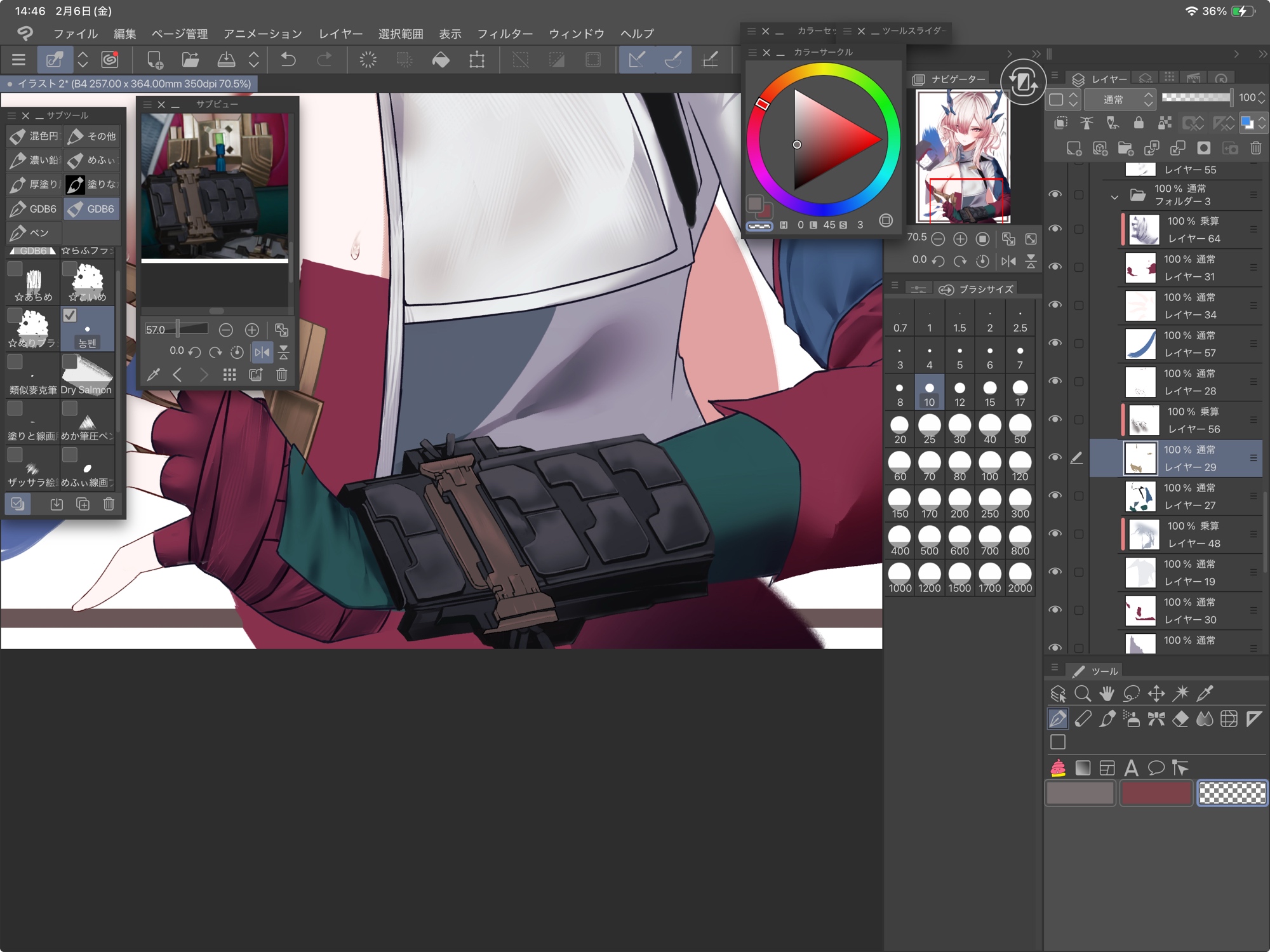Uncheck the checked brush checkbox in subtool
The image size is (1270, 952).
(70, 315)
